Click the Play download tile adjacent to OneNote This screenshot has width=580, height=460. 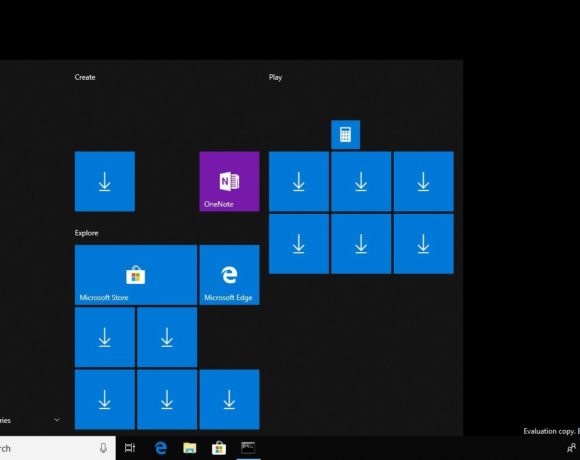pos(299,181)
